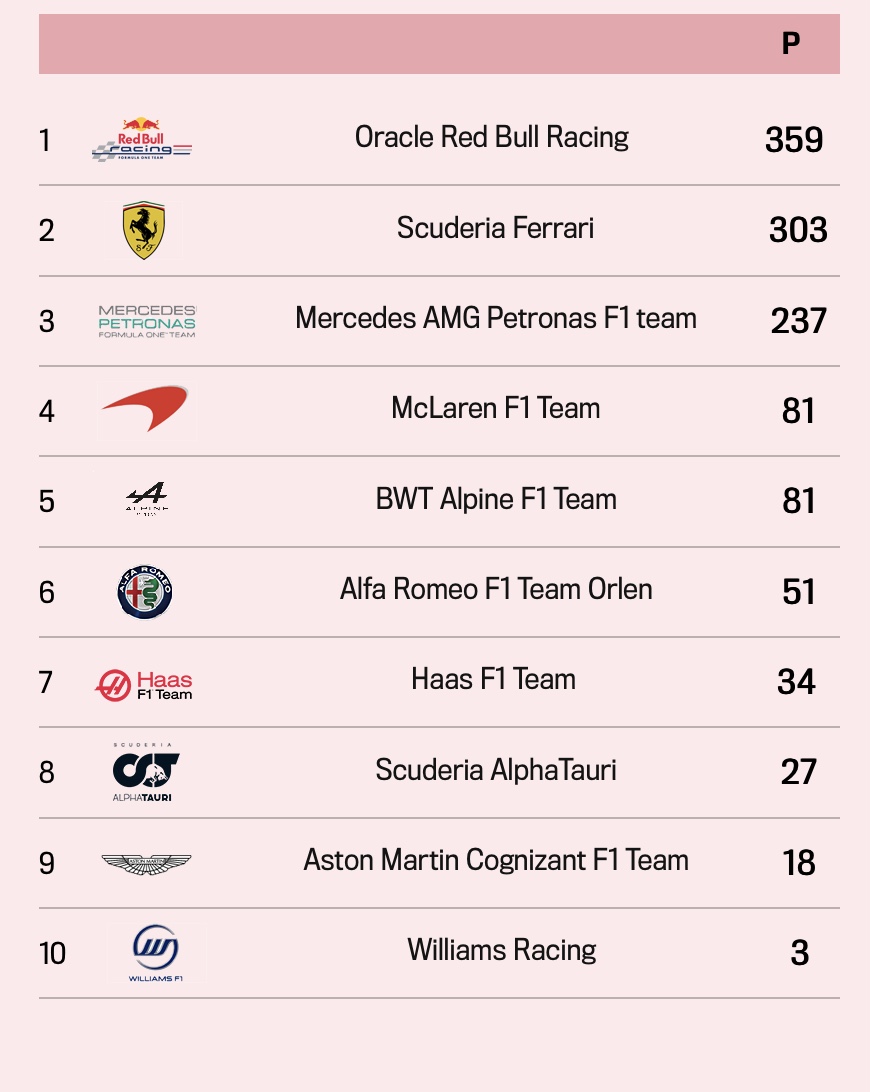
Task: Select the Alpine logo
Action: click(x=147, y=498)
